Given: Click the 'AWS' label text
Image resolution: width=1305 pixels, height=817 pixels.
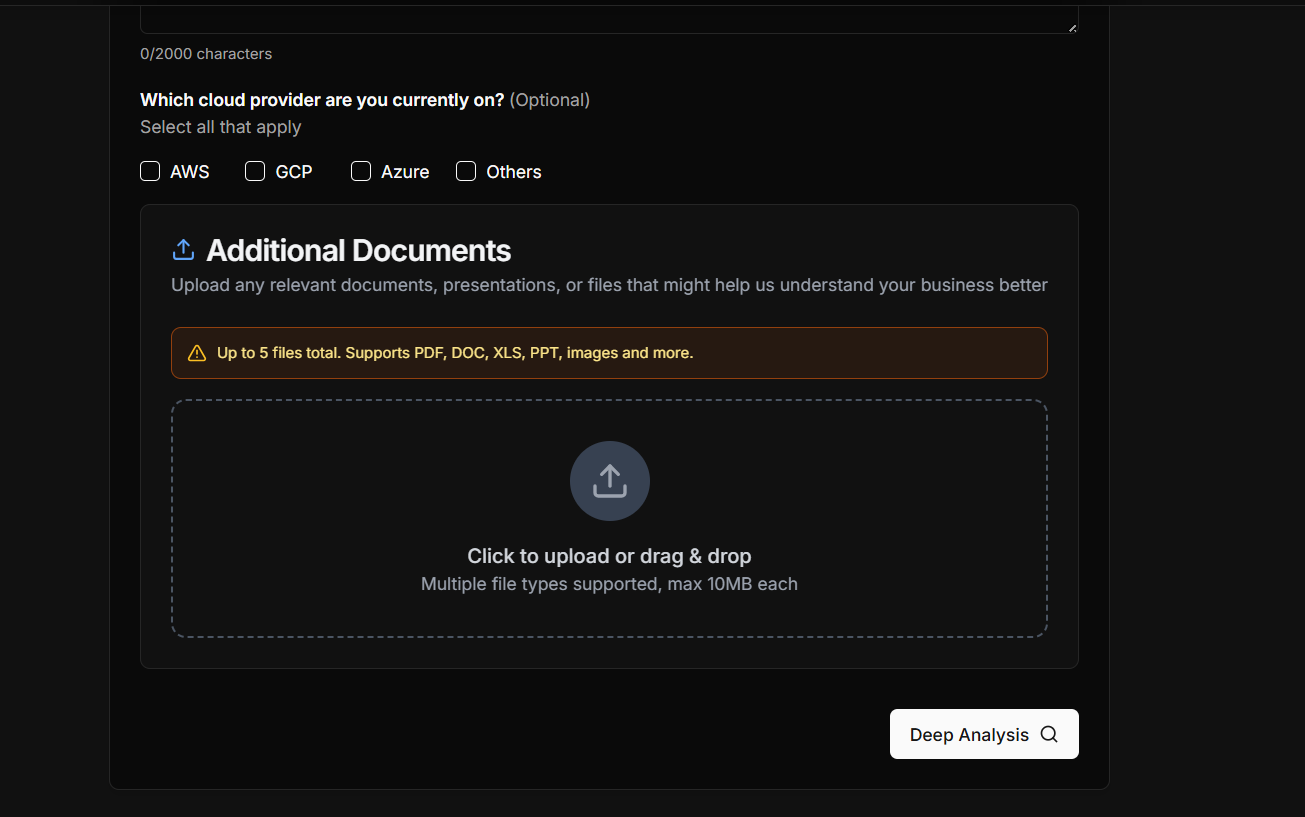Looking at the screenshot, I should 190,172.
